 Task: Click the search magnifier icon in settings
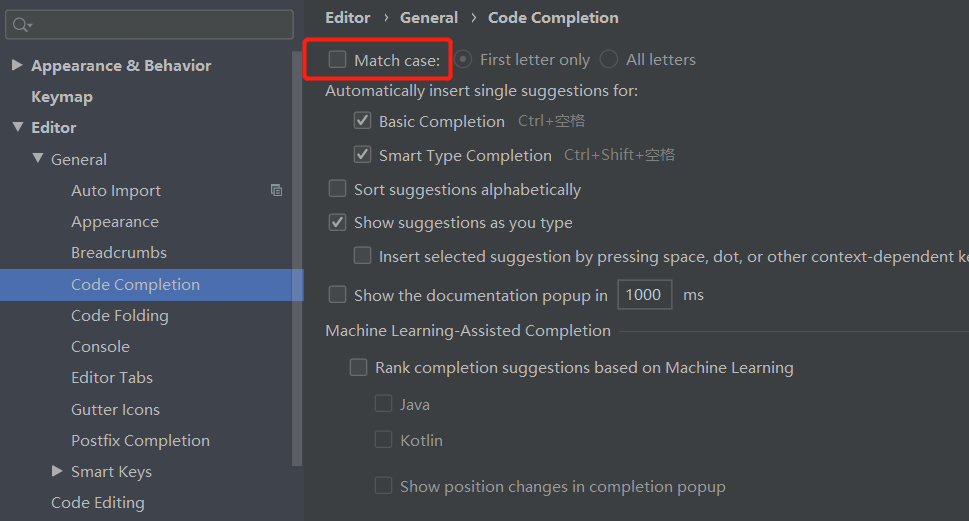coord(22,24)
